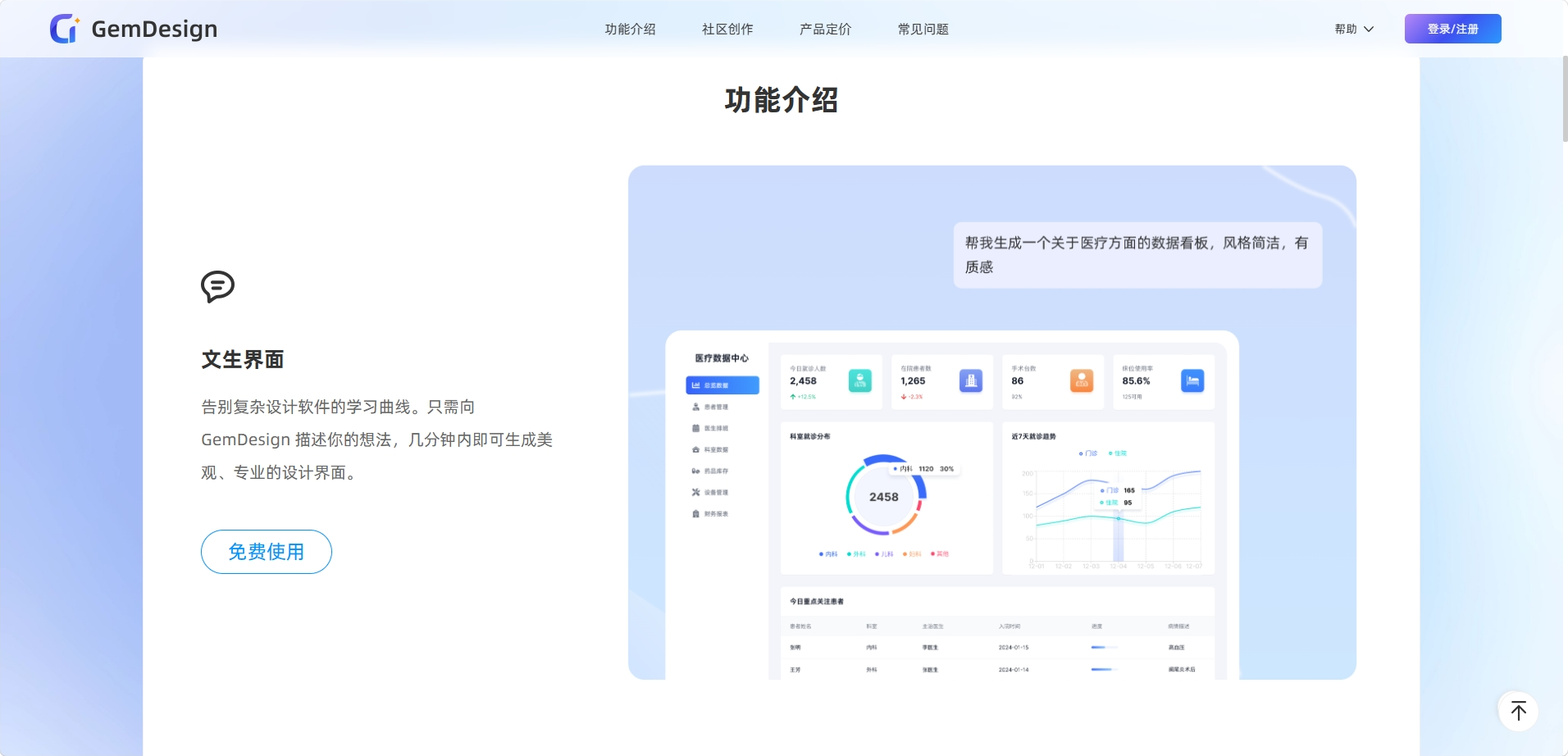Open the 产品定价 page
Screen dimensions: 1568x756
825,30
